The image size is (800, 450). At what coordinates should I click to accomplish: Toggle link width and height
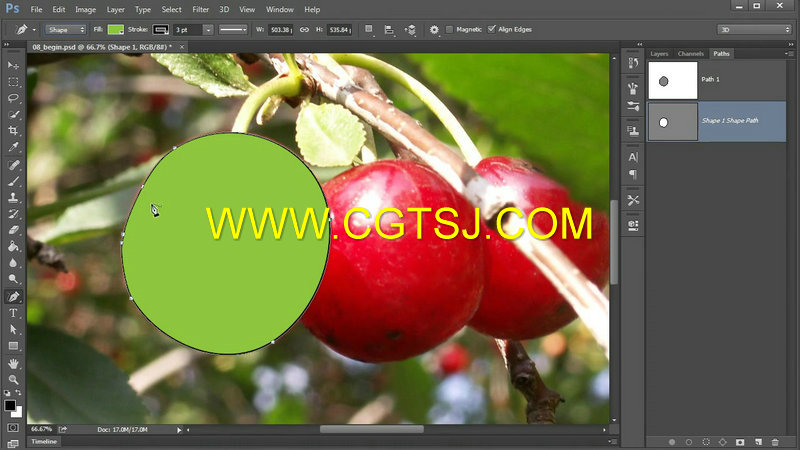pyautogui.click(x=304, y=30)
